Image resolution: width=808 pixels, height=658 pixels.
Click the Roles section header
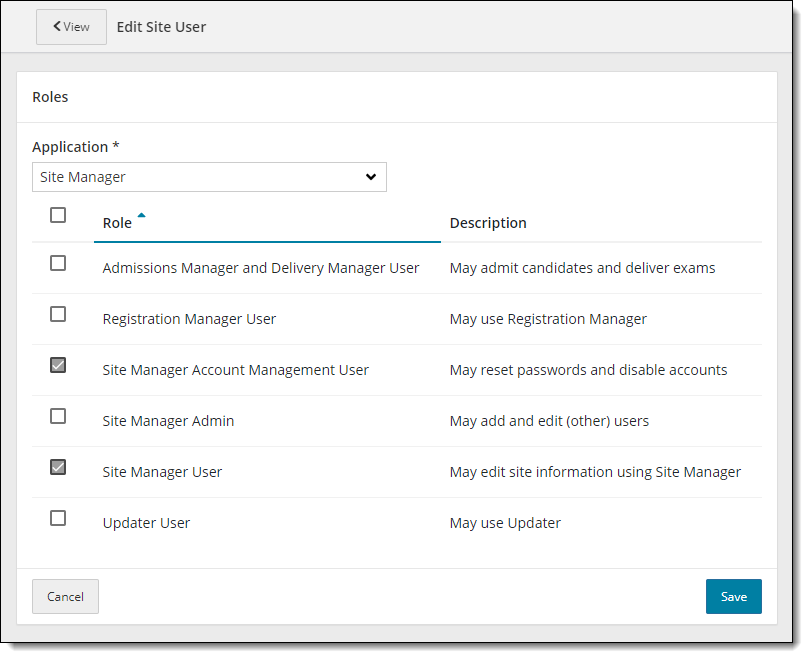tap(50, 96)
